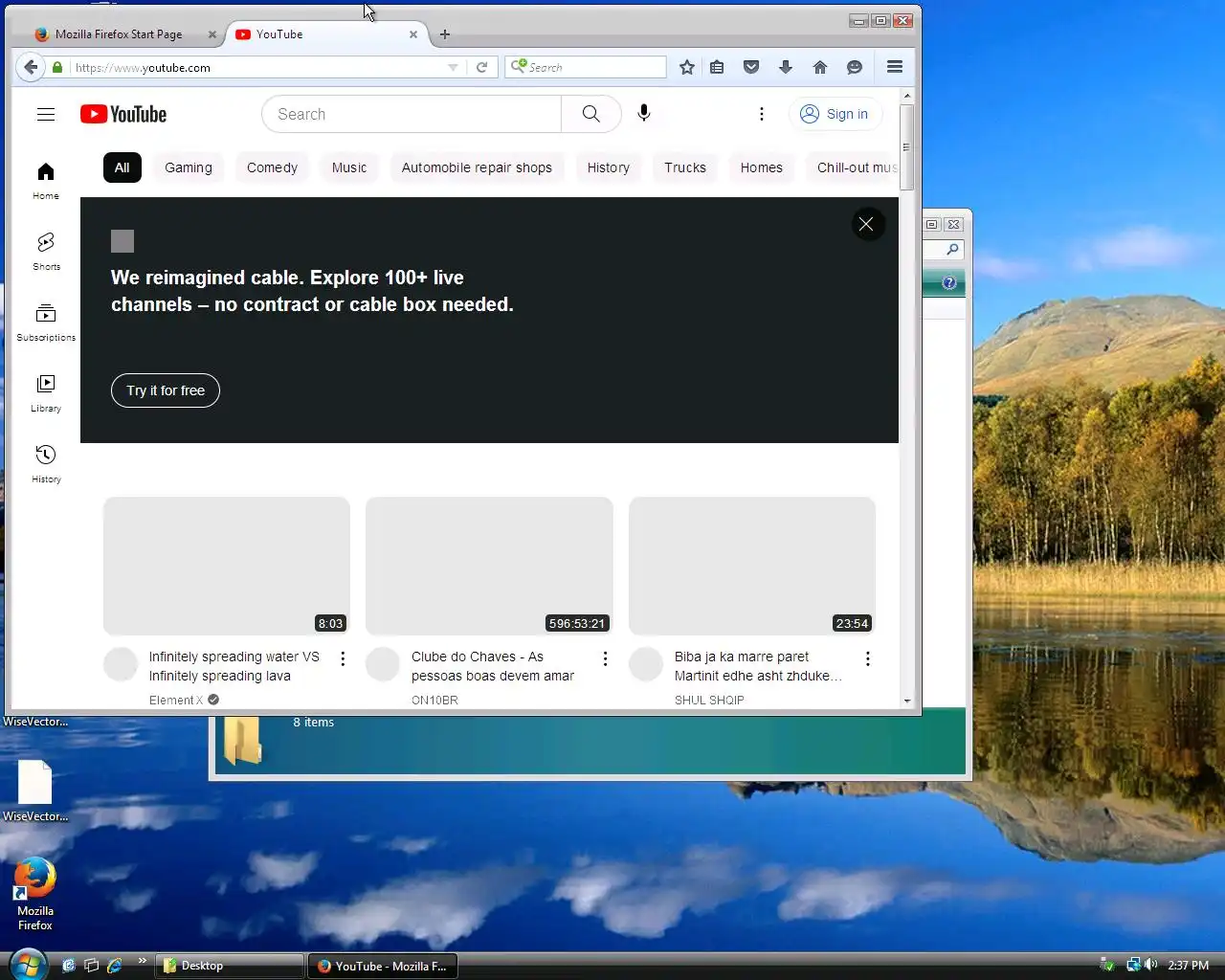
Task: Filter by Music chip
Action: (349, 167)
